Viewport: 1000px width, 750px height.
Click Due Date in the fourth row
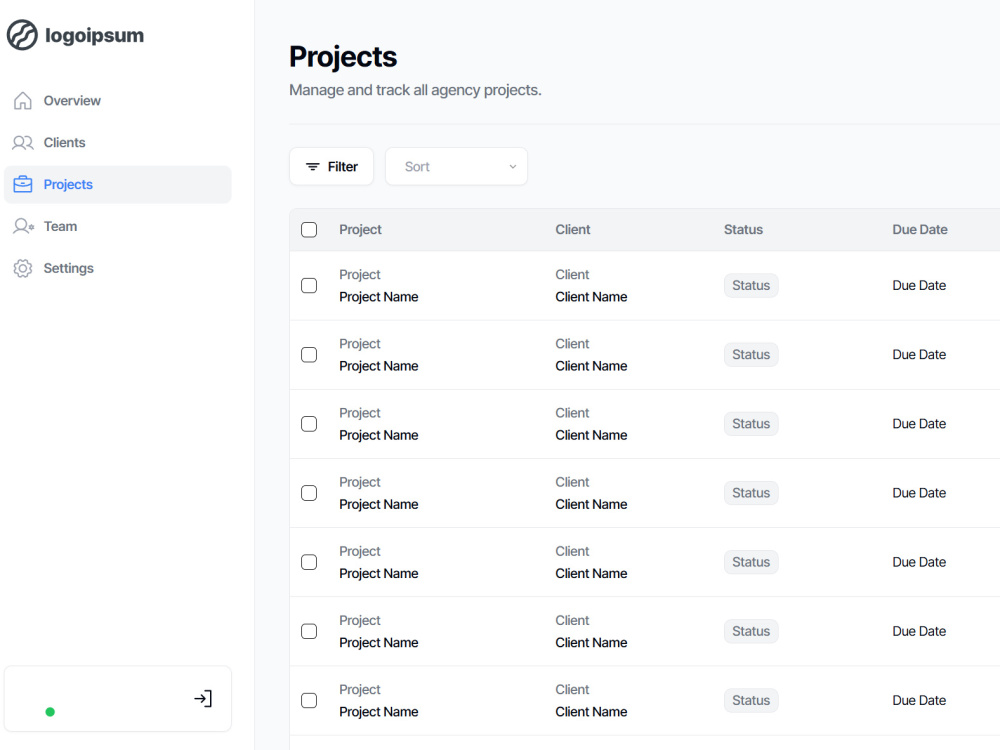pos(919,493)
